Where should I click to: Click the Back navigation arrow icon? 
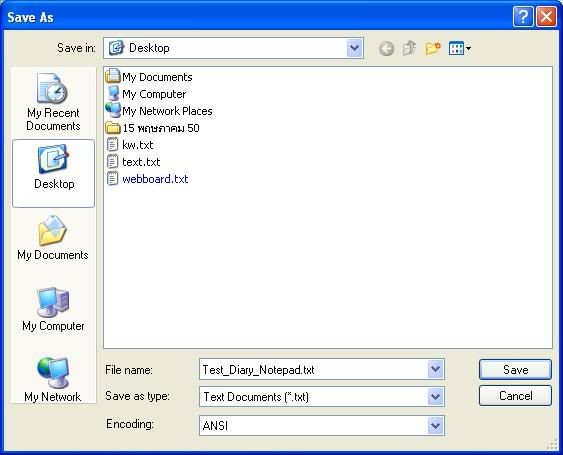(386, 48)
